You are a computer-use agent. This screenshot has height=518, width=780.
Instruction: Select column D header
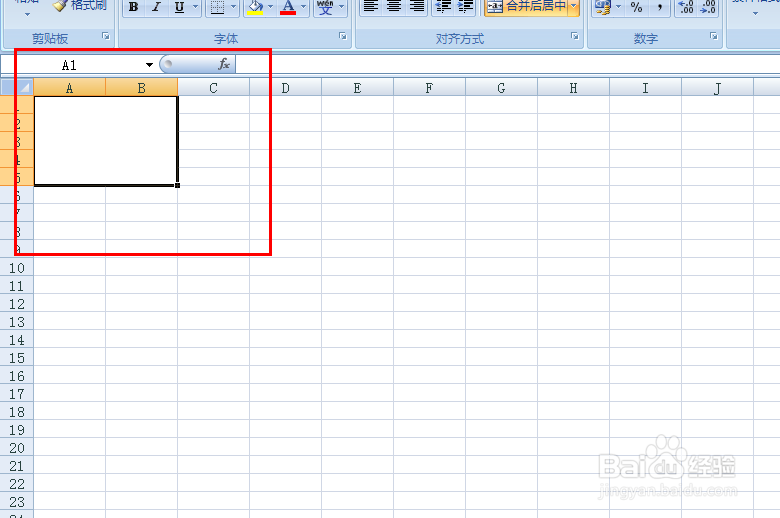[x=286, y=88]
